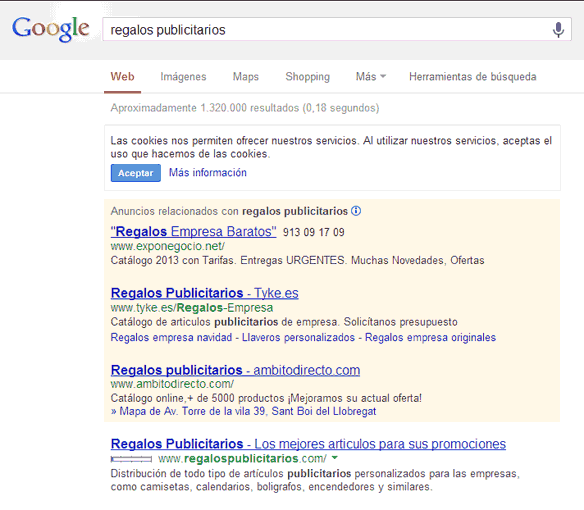
Task: Switch to Shopping tab
Action: [x=308, y=77]
